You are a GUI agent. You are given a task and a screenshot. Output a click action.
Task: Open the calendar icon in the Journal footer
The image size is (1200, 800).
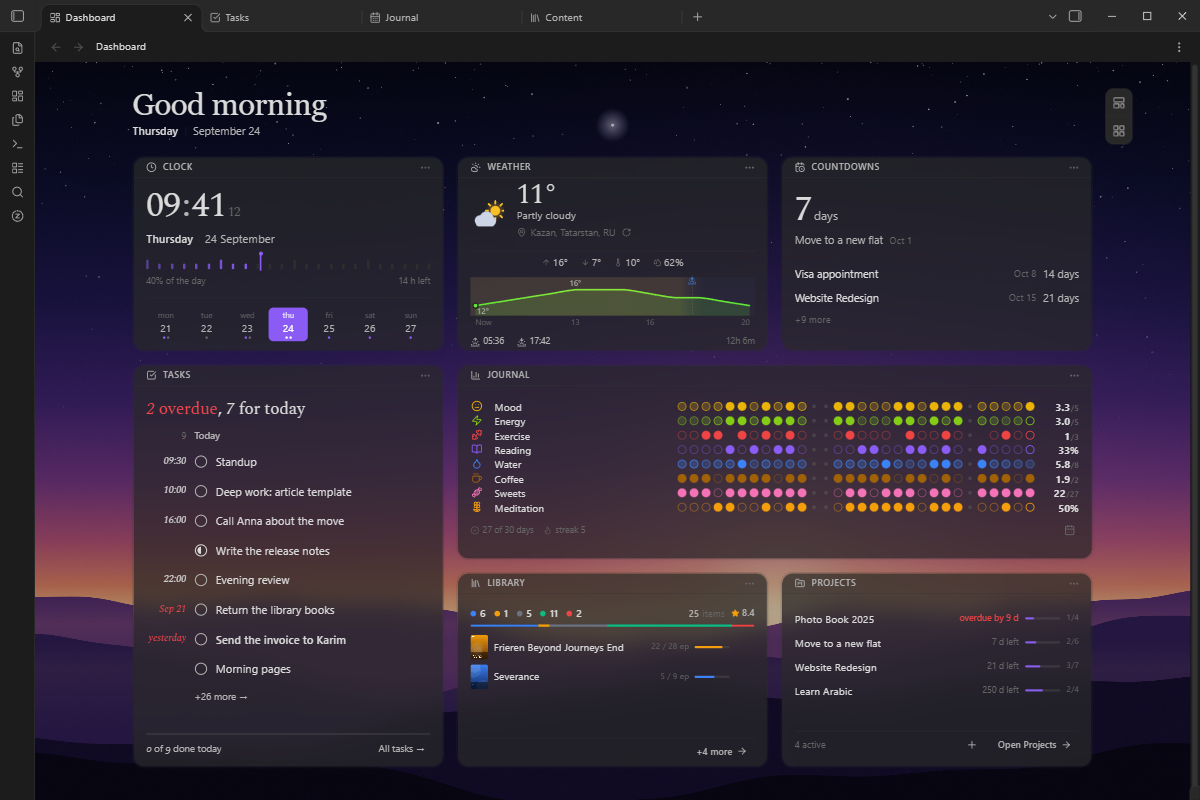click(x=1069, y=530)
